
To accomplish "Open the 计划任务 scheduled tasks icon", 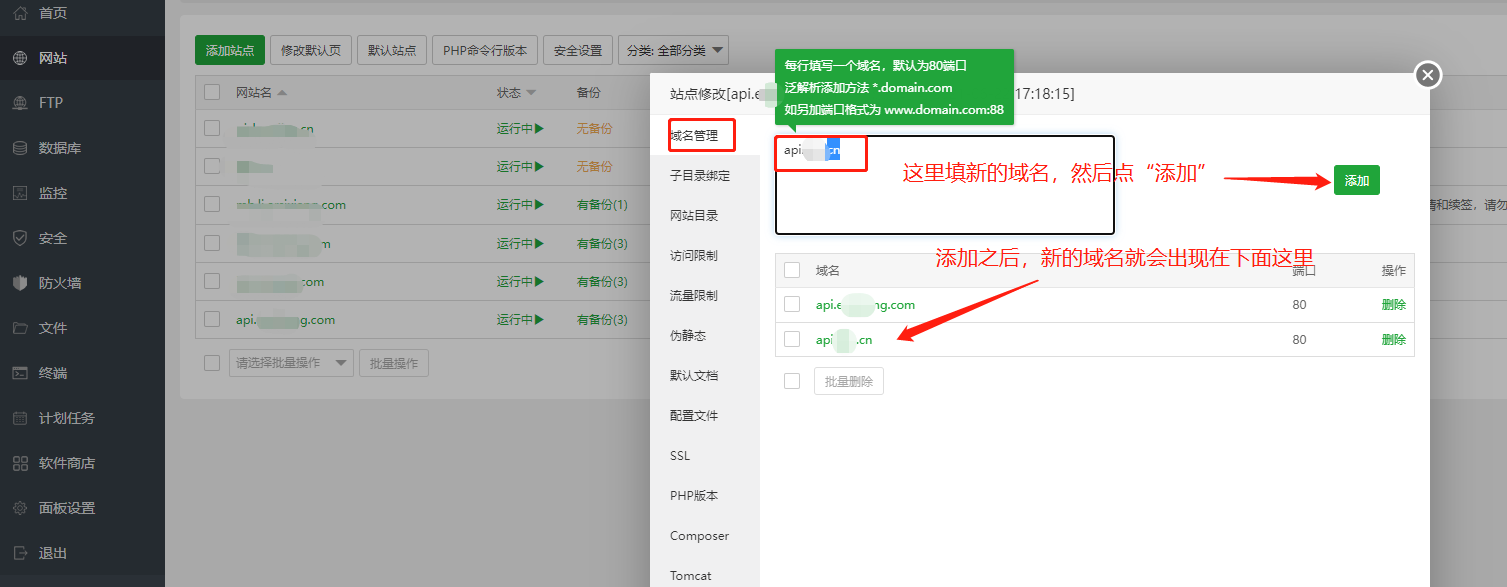I will pyautogui.click(x=20, y=418).
